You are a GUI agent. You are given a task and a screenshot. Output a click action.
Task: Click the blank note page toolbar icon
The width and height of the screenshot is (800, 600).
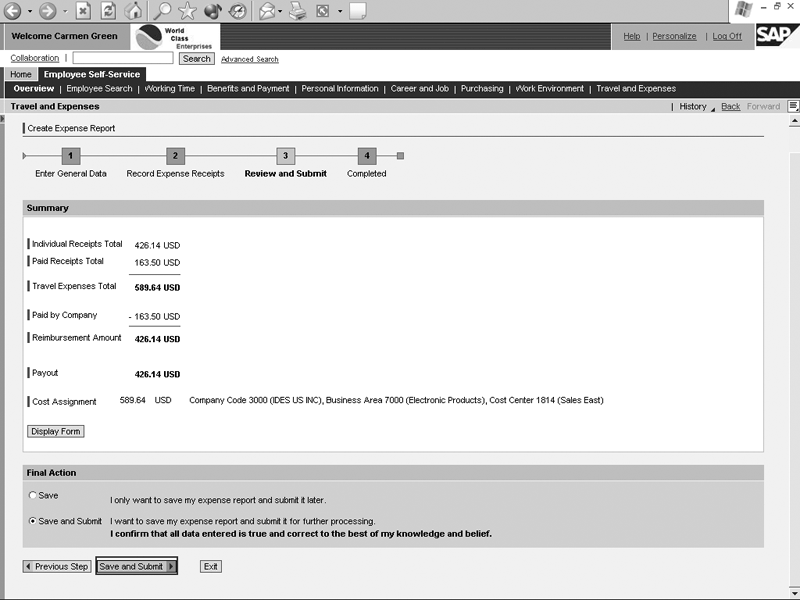click(x=358, y=10)
